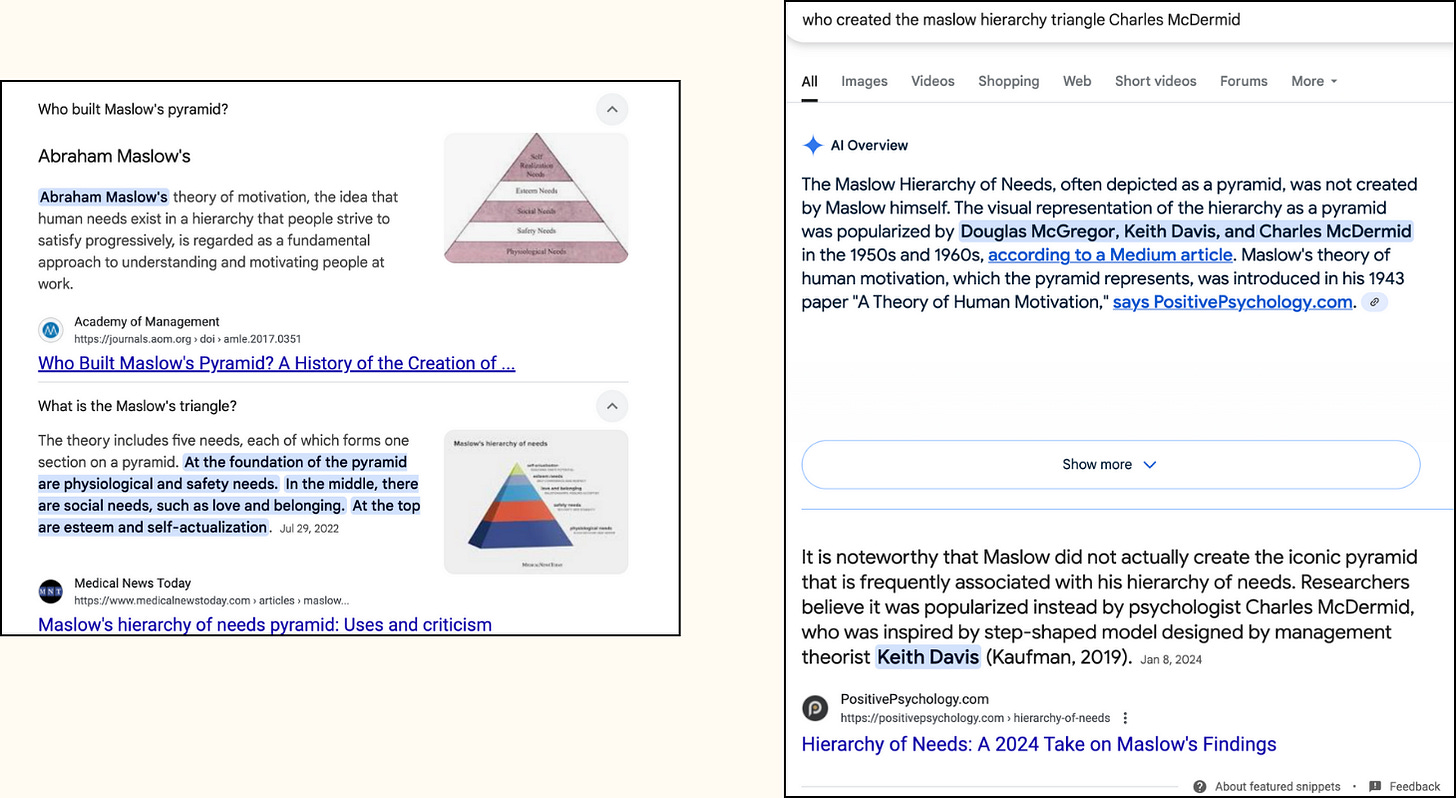Click the PositivePsychology.com site favicon

[x=815, y=708]
